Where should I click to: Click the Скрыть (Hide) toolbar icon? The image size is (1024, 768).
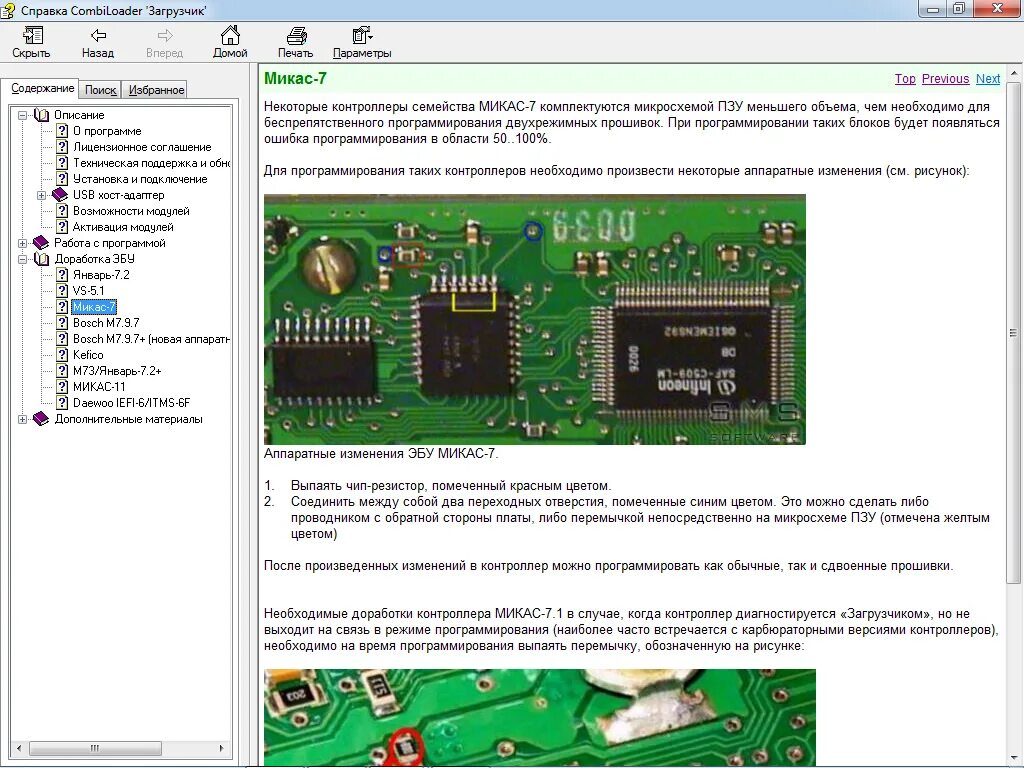(31, 35)
